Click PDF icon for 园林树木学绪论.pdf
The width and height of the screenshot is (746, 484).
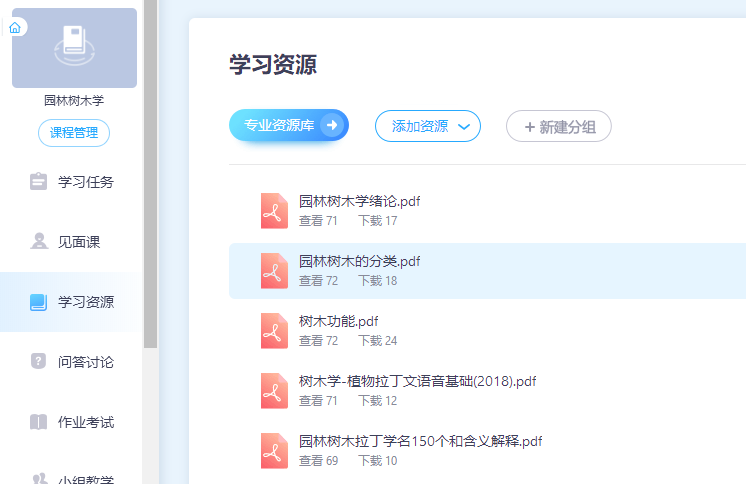tap(274, 211)
